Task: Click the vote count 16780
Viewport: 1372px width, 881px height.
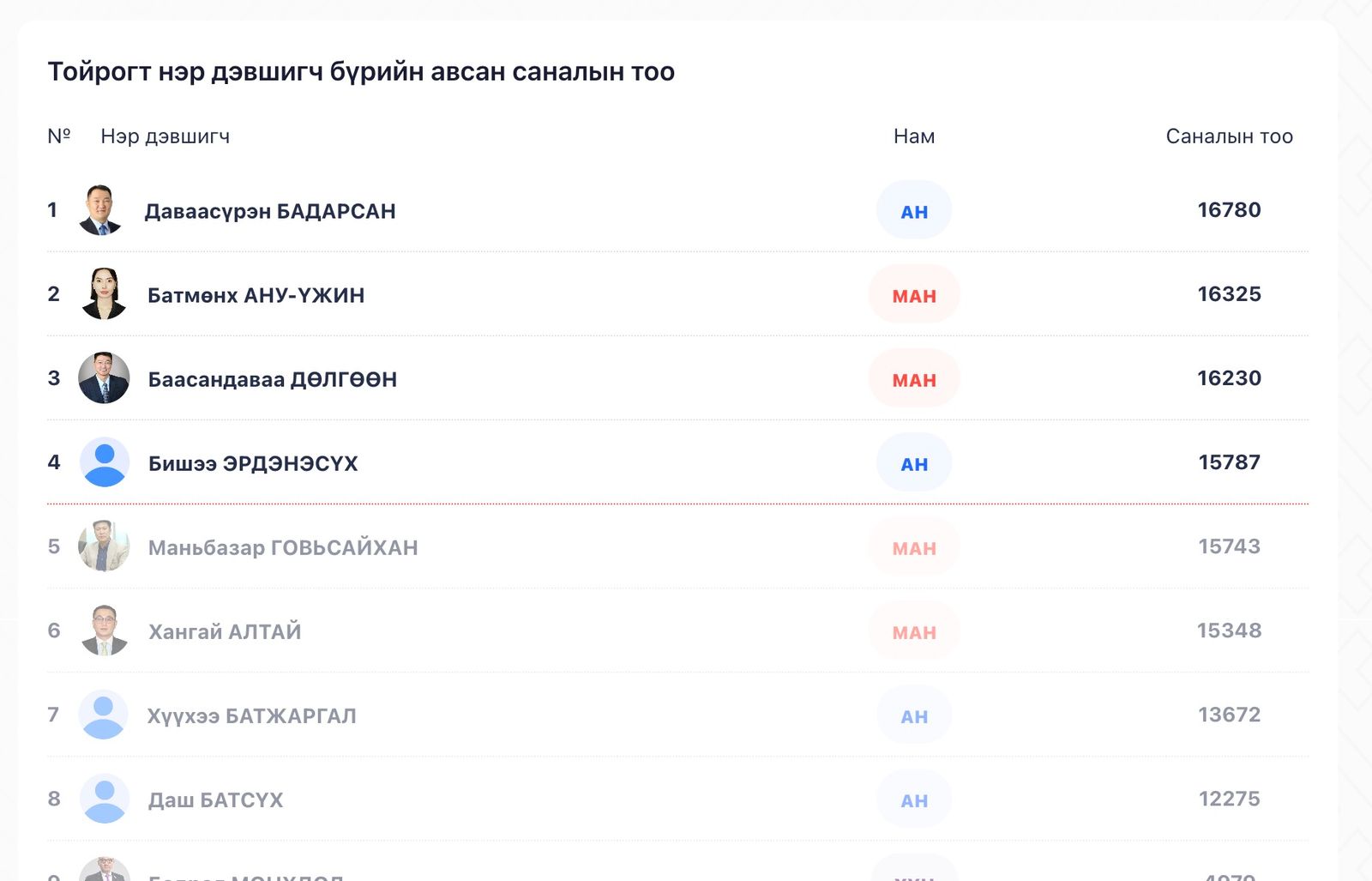Action: point(1230,209)
